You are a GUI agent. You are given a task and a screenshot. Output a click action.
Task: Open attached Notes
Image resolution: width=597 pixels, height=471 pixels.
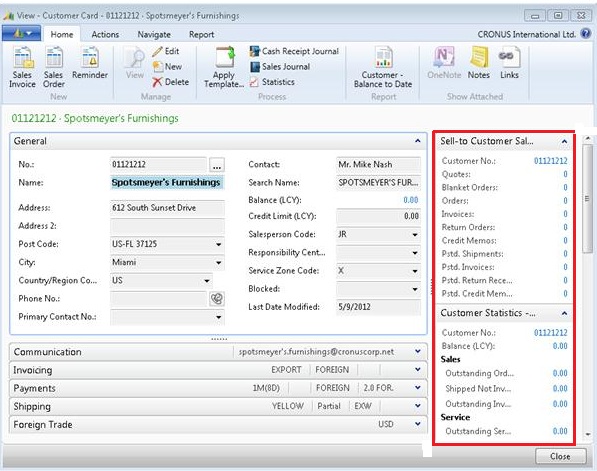coord(479,63)
